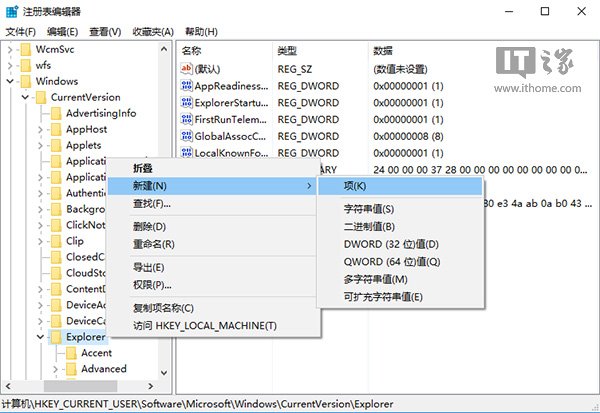Click the Accent folder icon
This screenshot has height=413, width=600.
[x=72, y=353]
